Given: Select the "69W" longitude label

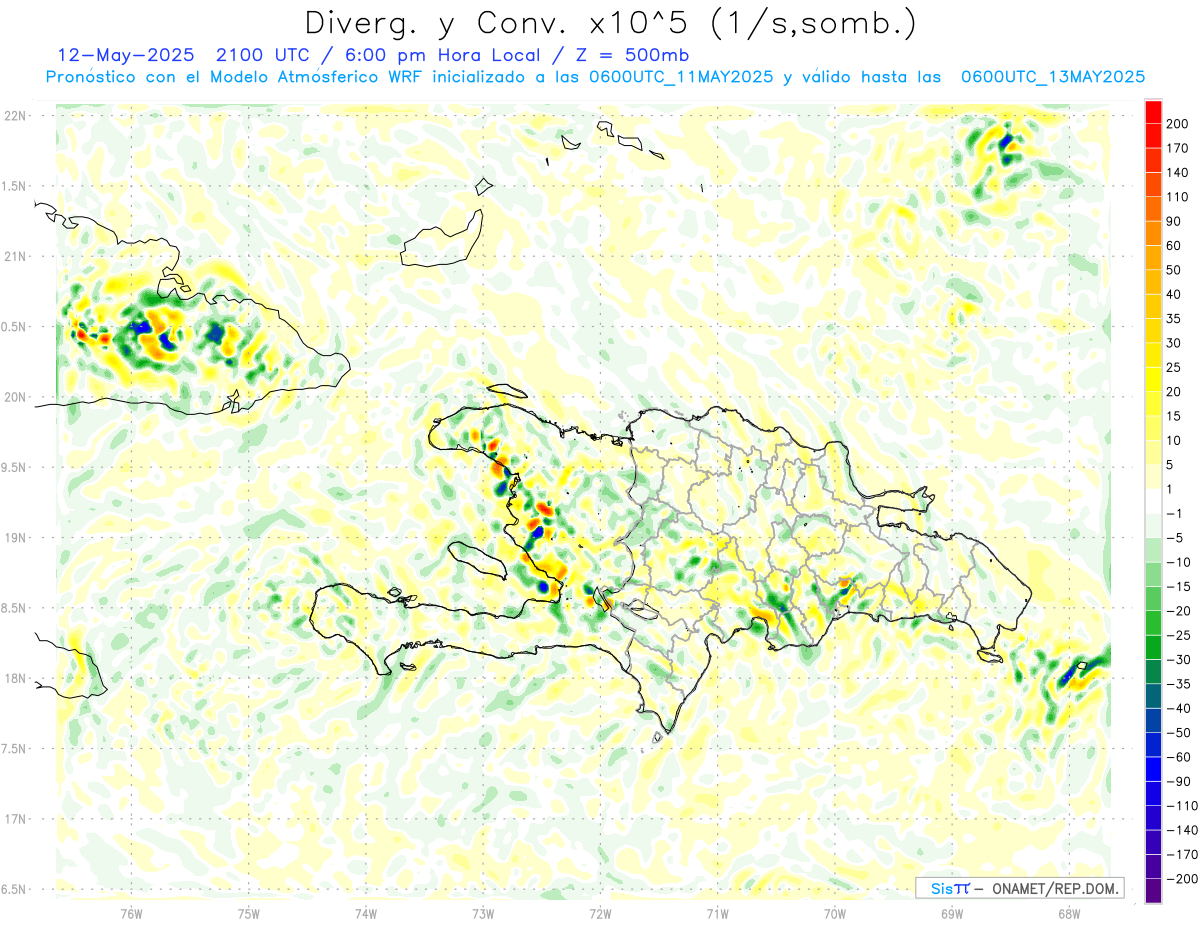Looking at the screenshot, I should 952,913.
